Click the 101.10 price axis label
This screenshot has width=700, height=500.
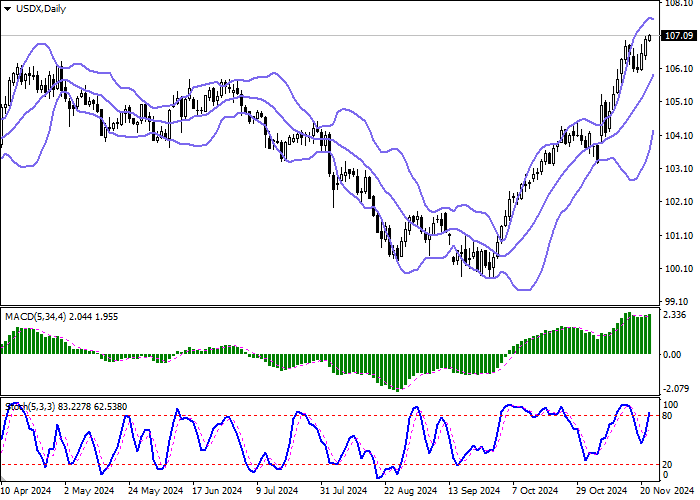[x=679, y=235]
